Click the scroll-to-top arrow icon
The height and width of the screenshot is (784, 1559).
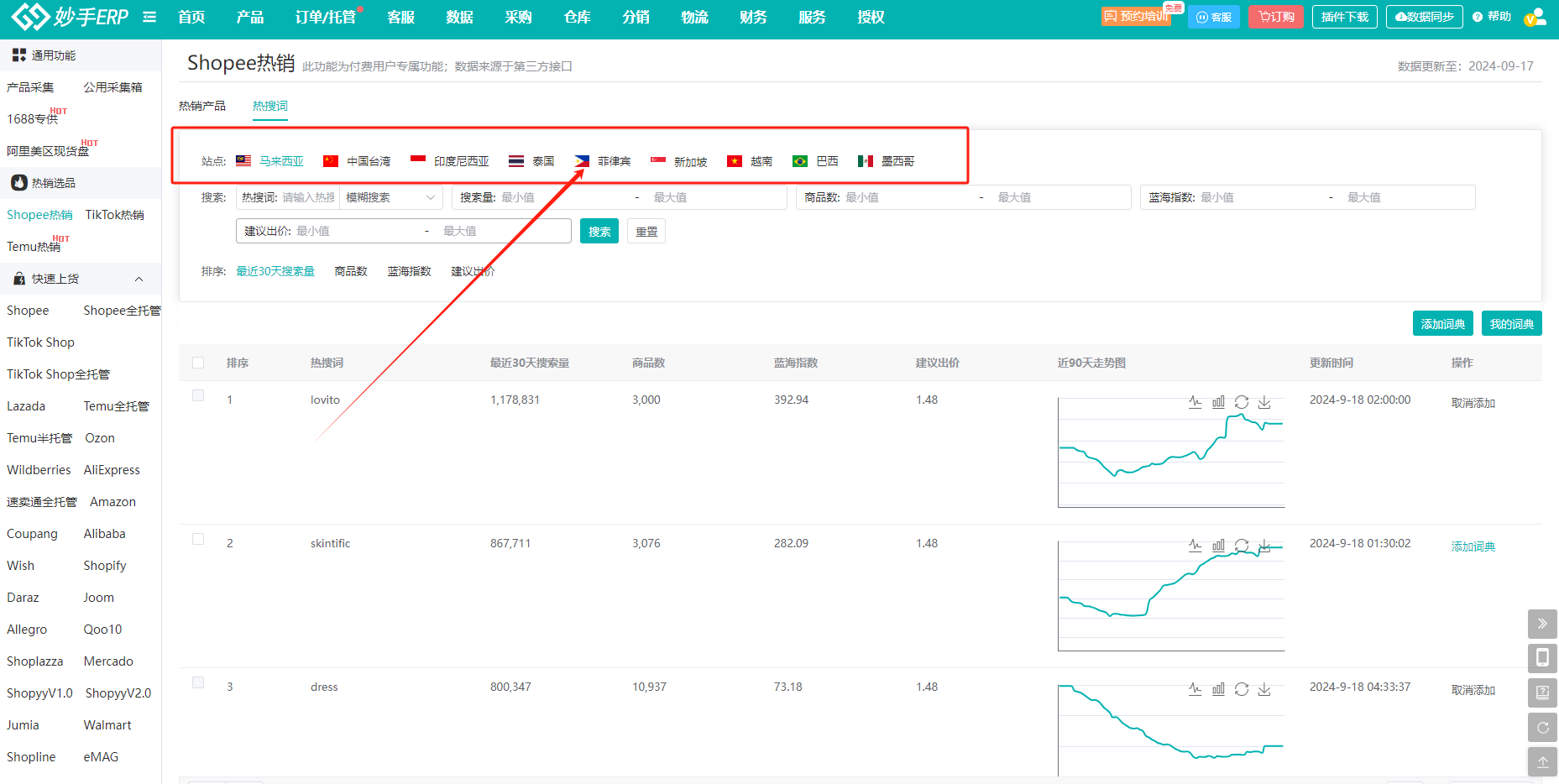1542,762
